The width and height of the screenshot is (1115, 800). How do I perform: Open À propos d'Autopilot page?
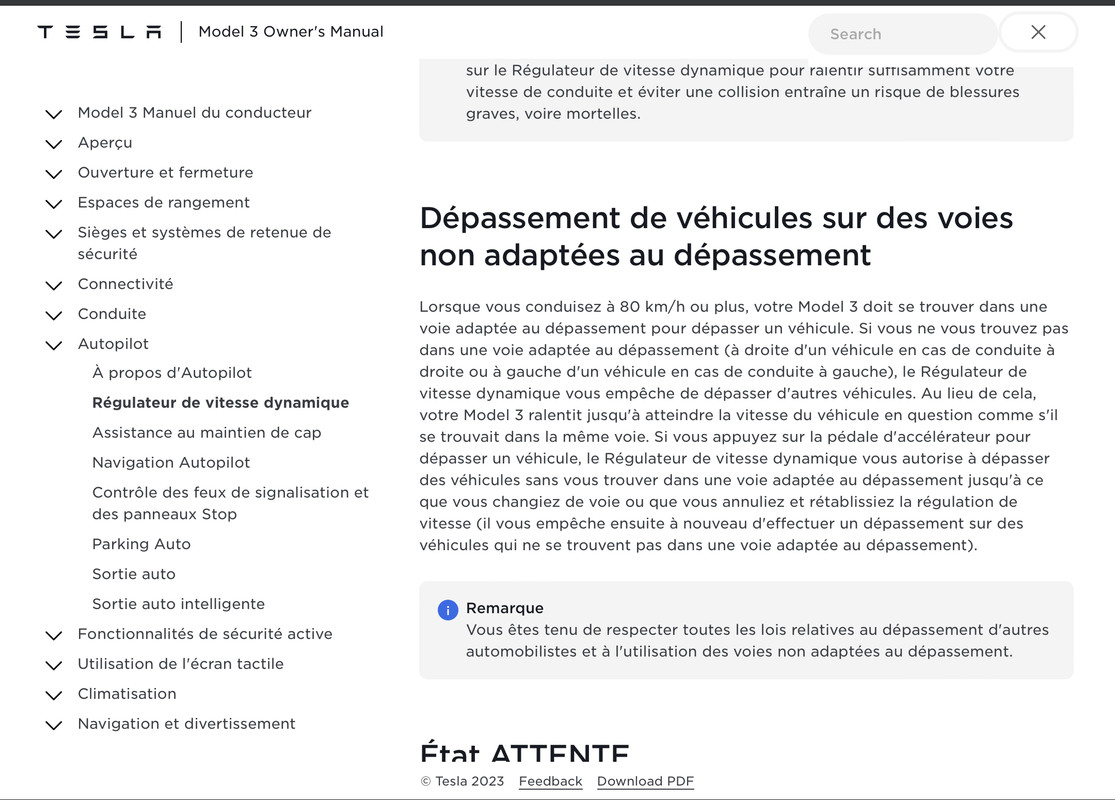pyautogui.click(x=172, y=373)
